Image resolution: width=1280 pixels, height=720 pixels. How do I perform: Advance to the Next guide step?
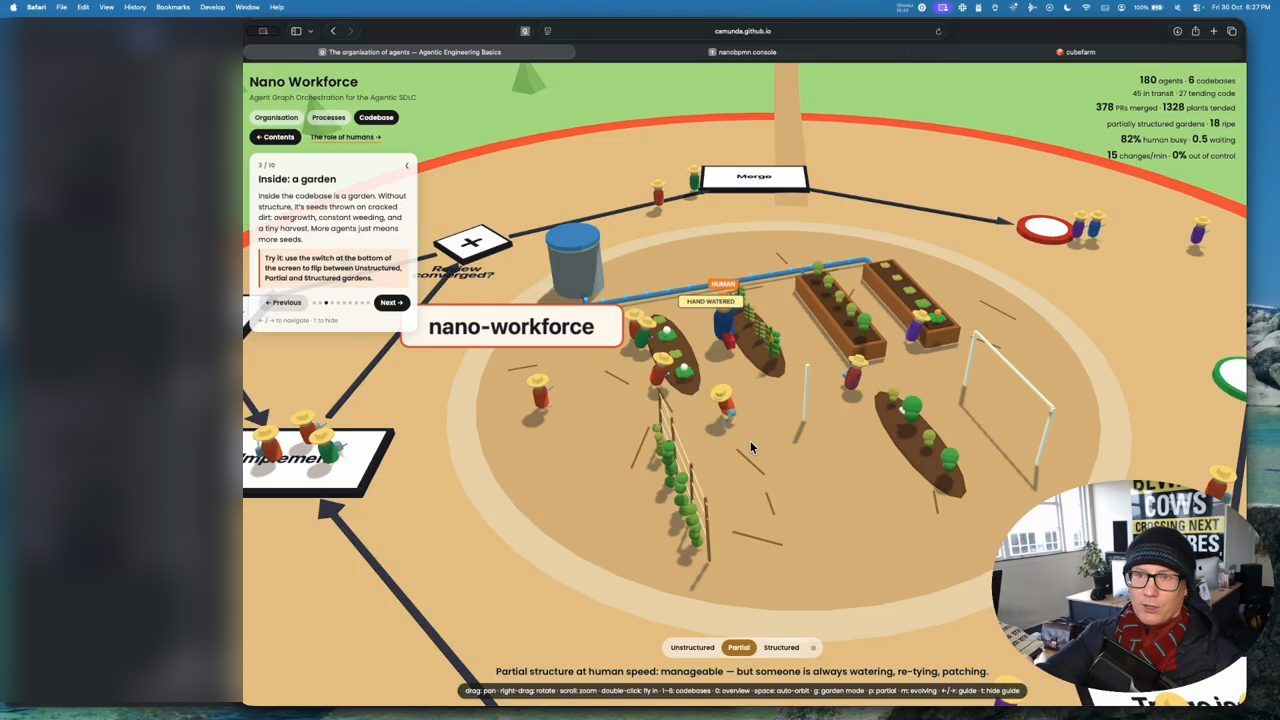392,302
